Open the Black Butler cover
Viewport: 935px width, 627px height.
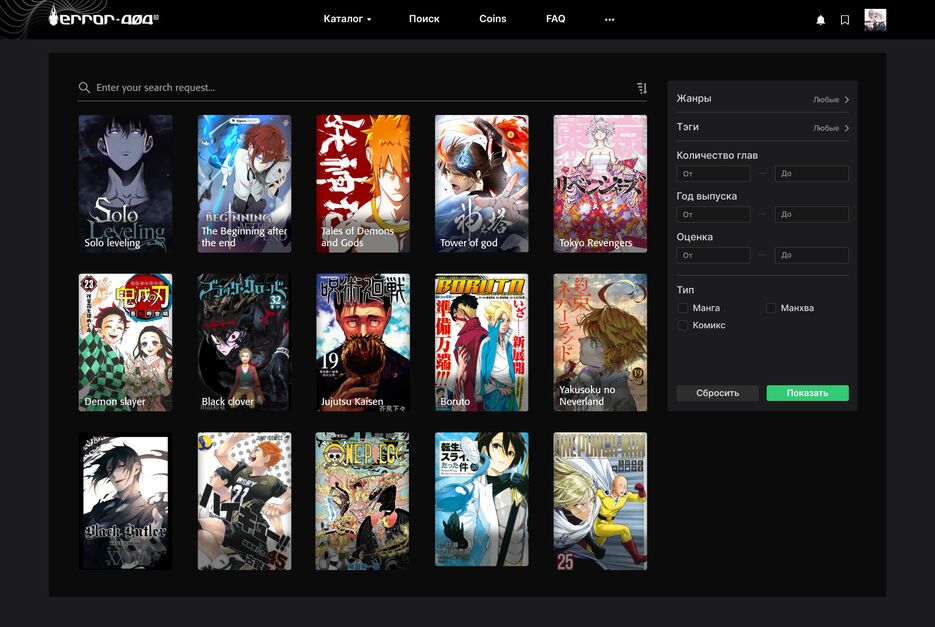[125, 501]
